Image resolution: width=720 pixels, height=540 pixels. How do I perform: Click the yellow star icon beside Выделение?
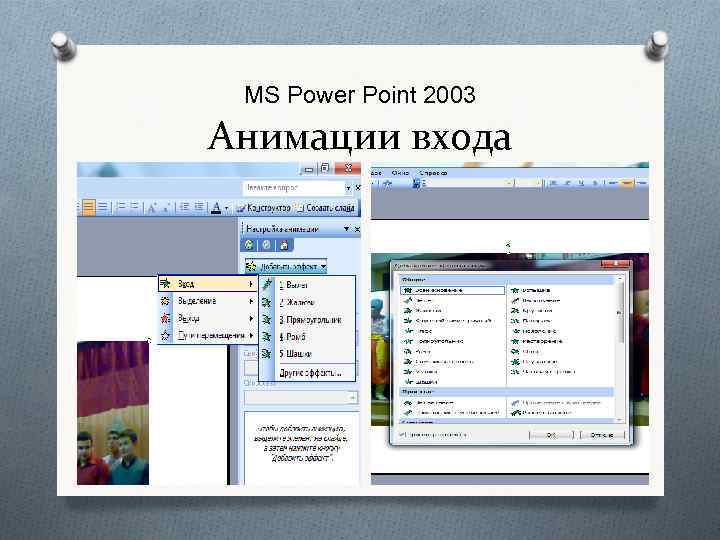click(165, 301)
